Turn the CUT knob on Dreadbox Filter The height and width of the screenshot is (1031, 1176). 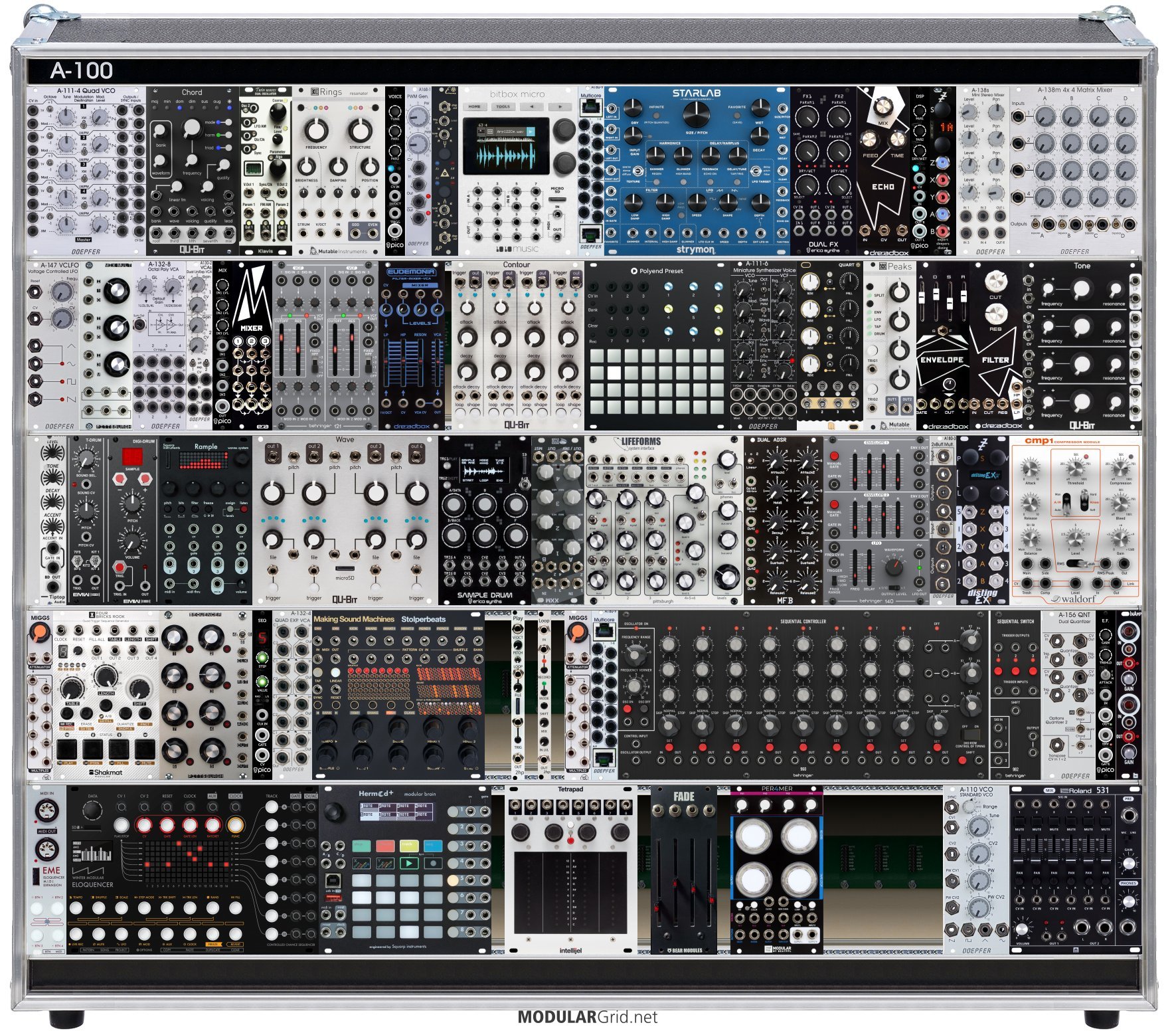coord(995,281)
